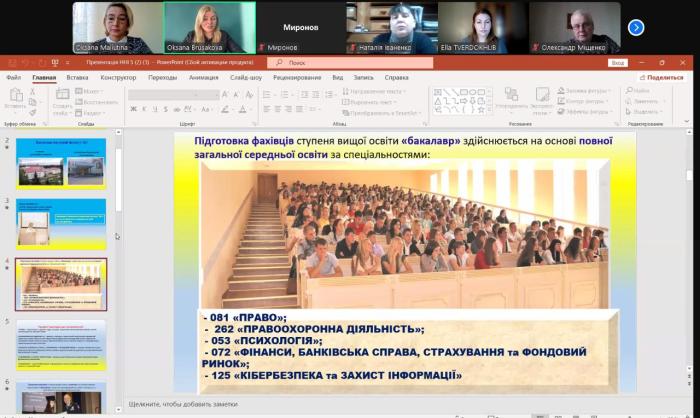Click the Paste (Вставить) clipboard icon
This screenshot has width=700, height=418.
[15, 98]
